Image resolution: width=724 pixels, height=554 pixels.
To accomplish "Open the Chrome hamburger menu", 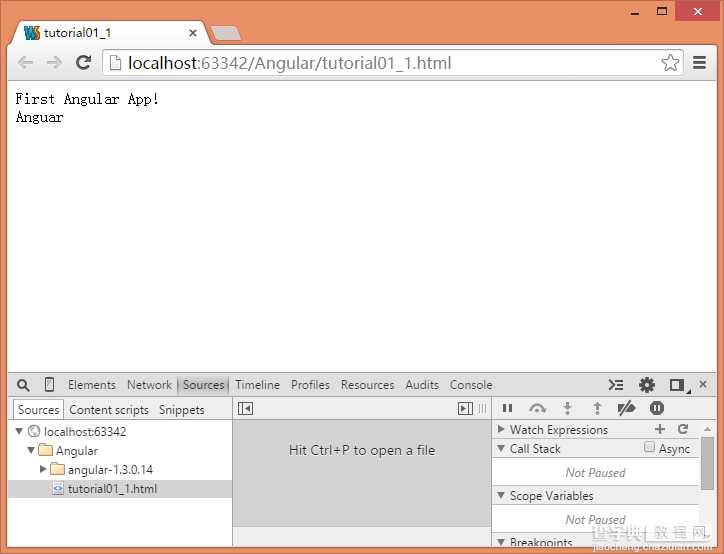I will (x=700, y=62).
